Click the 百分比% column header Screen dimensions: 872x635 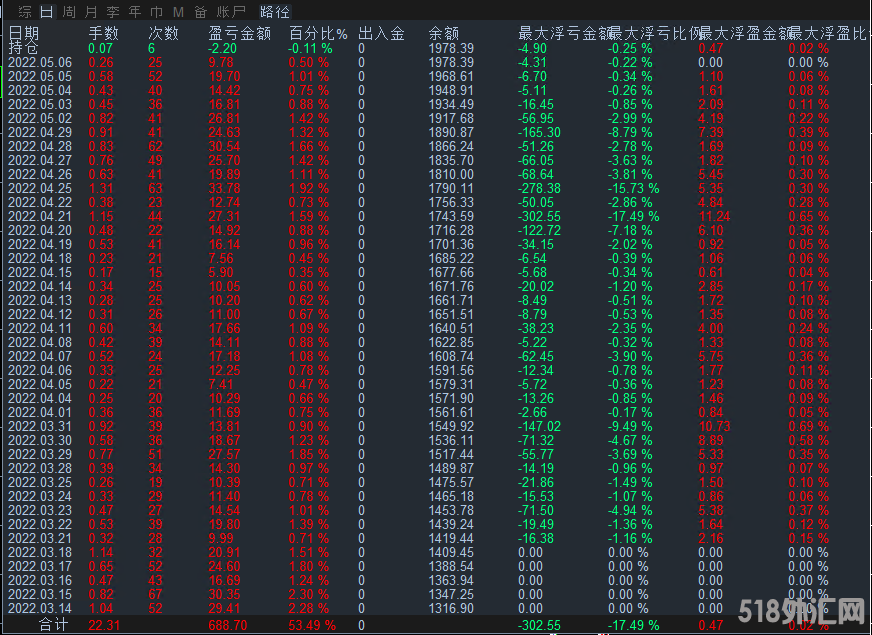coord(318,34)
